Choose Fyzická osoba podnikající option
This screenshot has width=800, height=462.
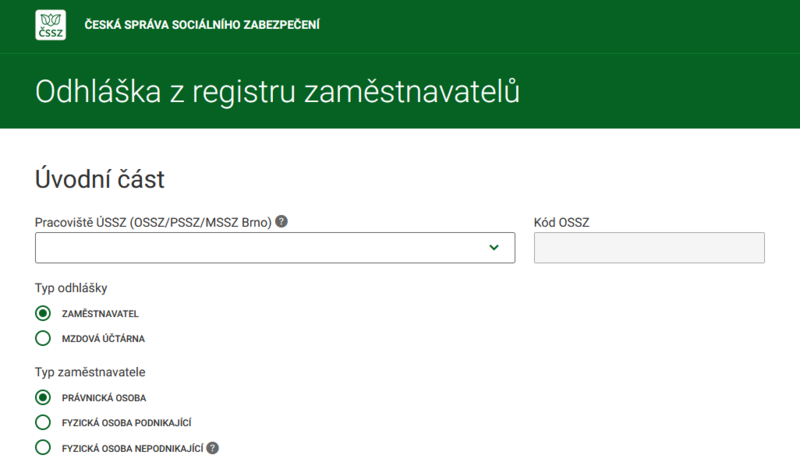tap(43, 422)
